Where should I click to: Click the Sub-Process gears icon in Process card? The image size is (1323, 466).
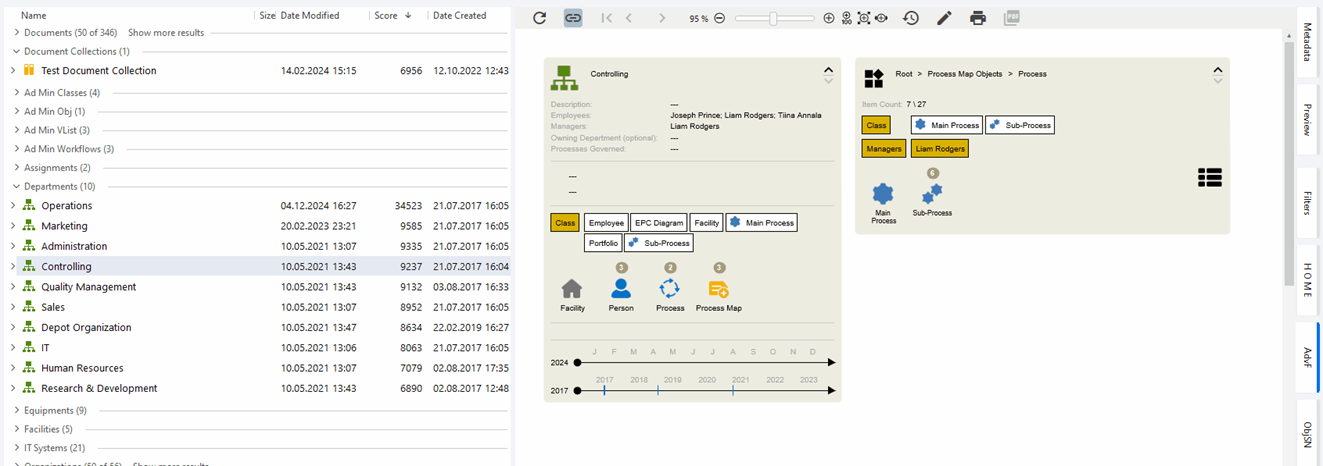[932, 194]
